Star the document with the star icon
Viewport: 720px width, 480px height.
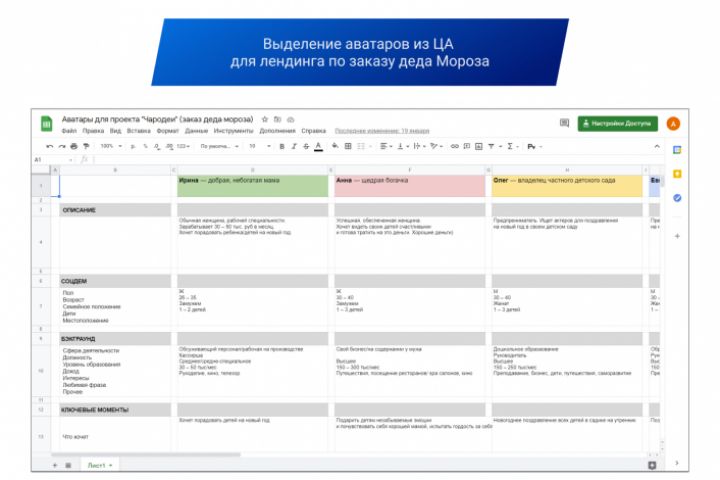click(x=265, y=119)
